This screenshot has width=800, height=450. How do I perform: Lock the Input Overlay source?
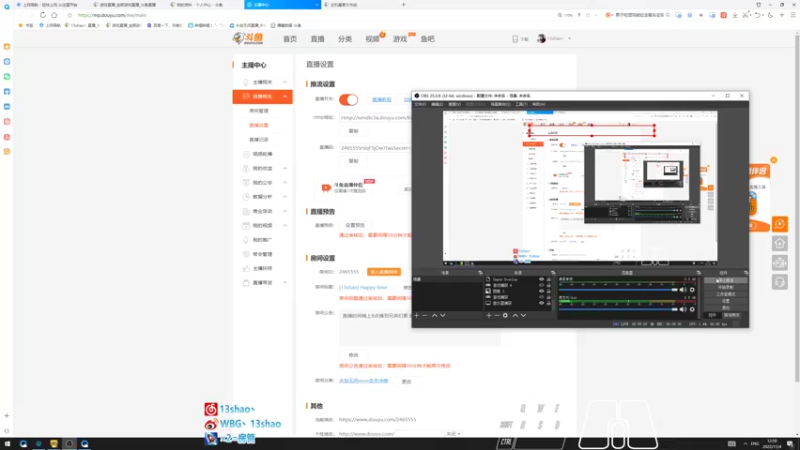point(548,280)
